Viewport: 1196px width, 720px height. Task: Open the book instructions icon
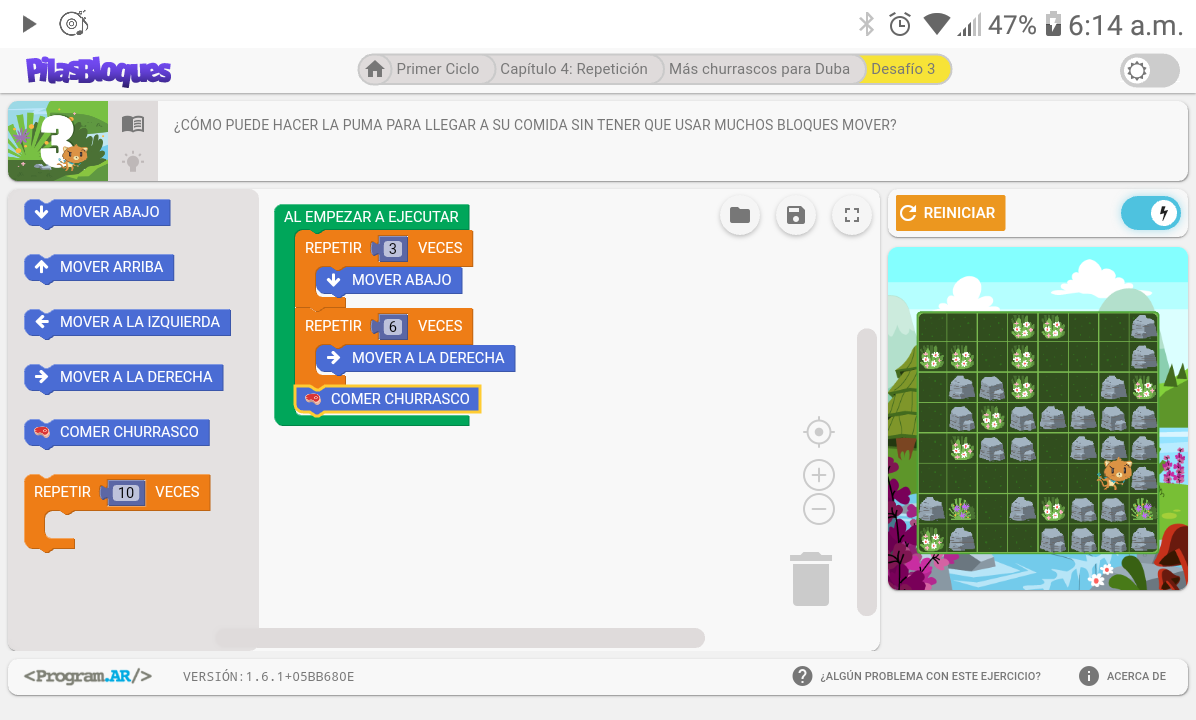click(x=133, y=124)
